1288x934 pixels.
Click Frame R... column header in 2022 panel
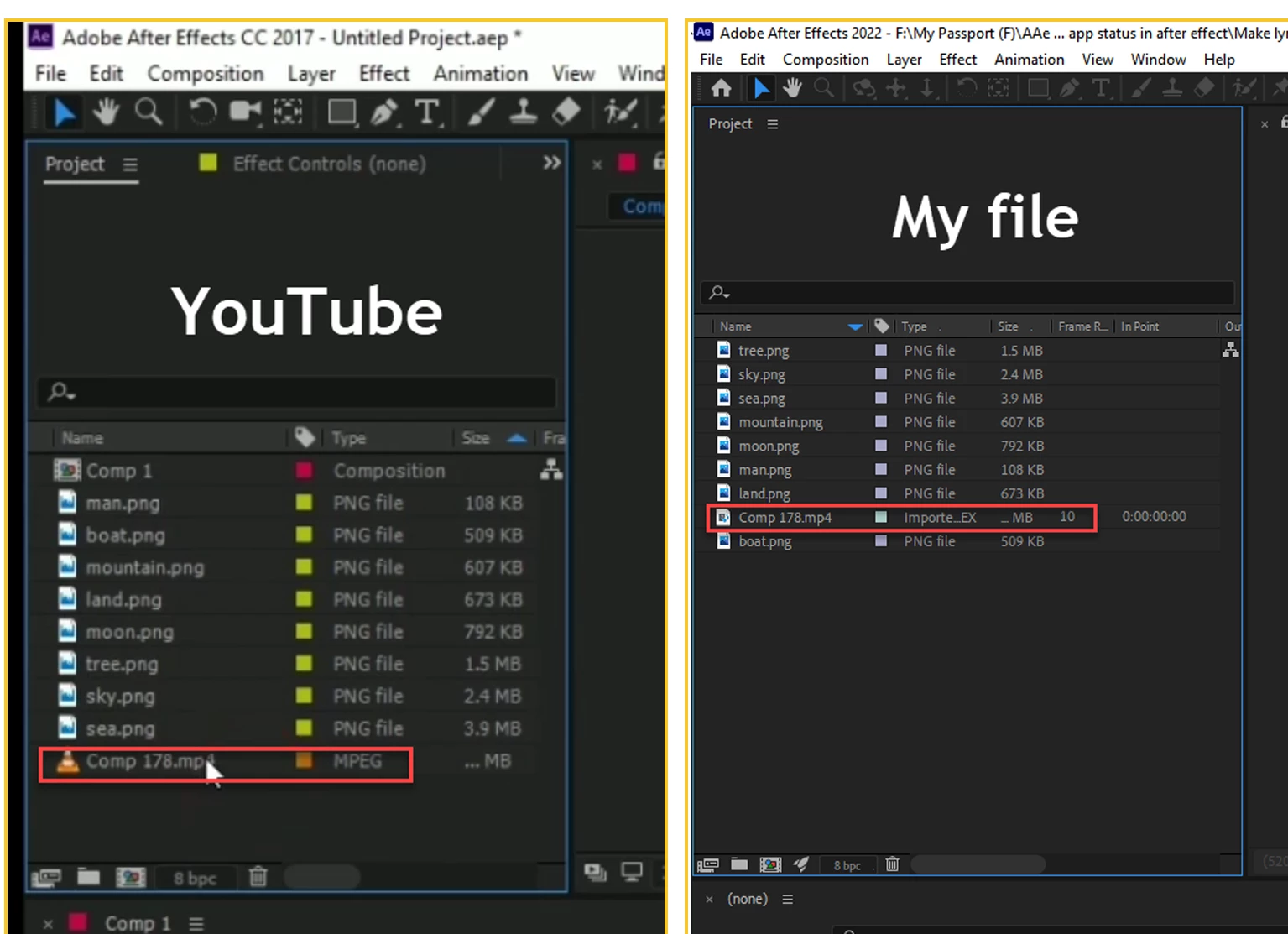pyautogui.click(x=1082, y=326)
